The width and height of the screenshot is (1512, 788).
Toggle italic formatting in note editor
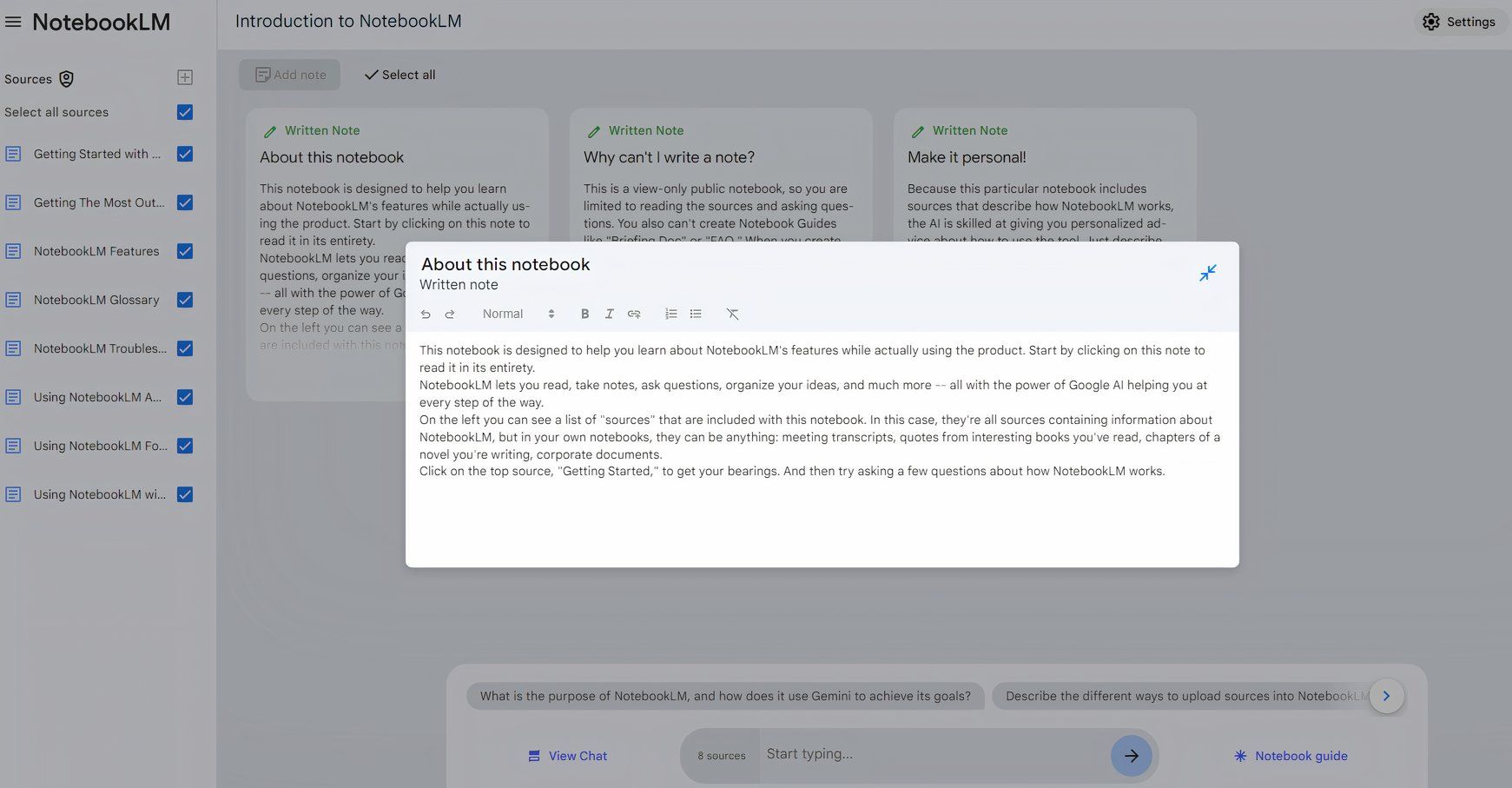(x=609, y=315)
